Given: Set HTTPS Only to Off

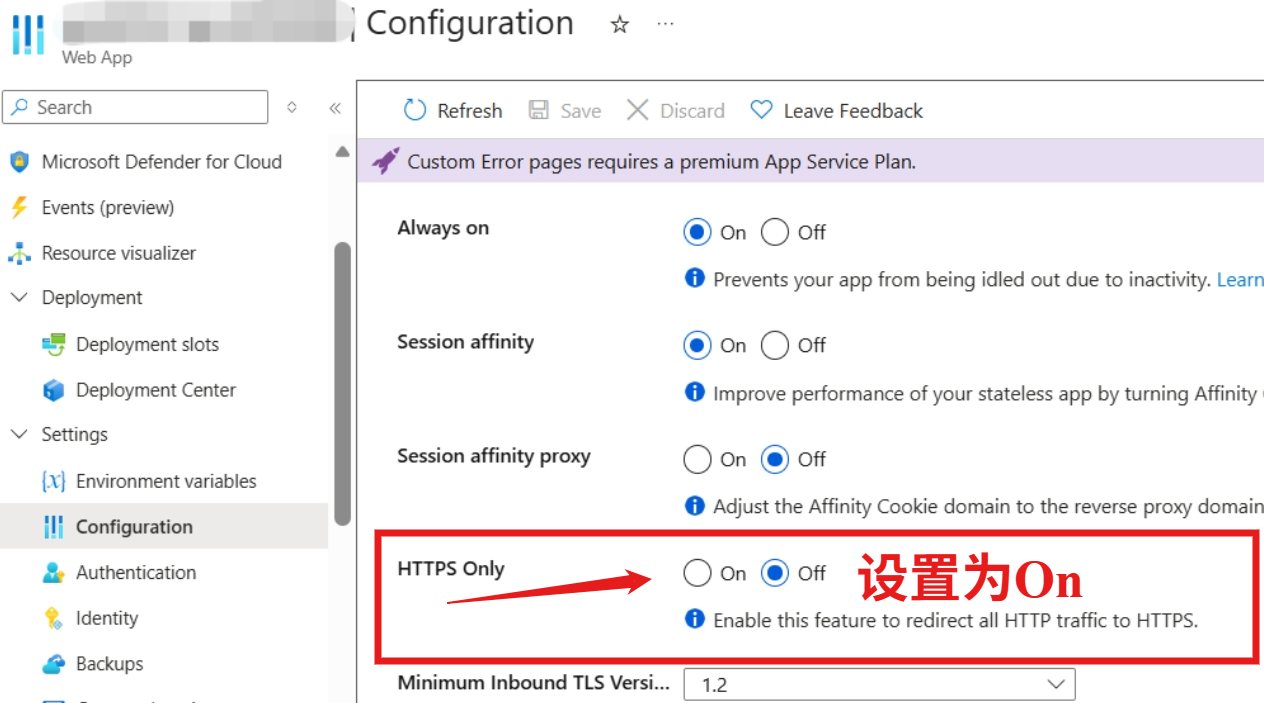Looking at the screenshot, I should [775, 573].
